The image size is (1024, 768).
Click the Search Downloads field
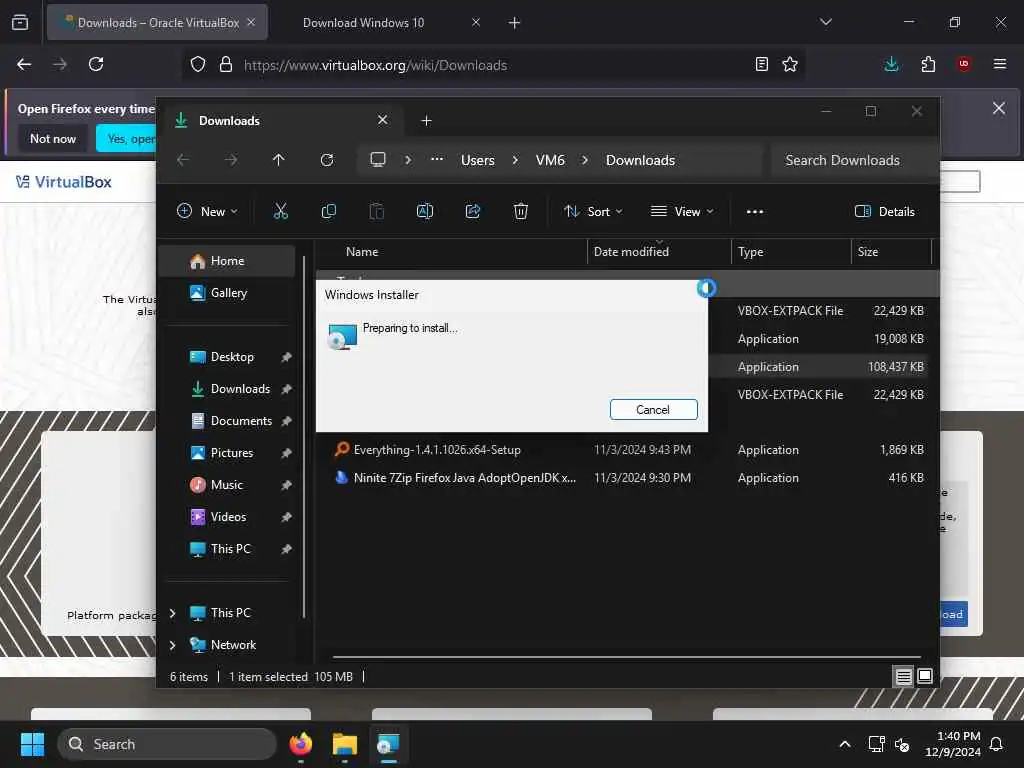click(853, 160)
